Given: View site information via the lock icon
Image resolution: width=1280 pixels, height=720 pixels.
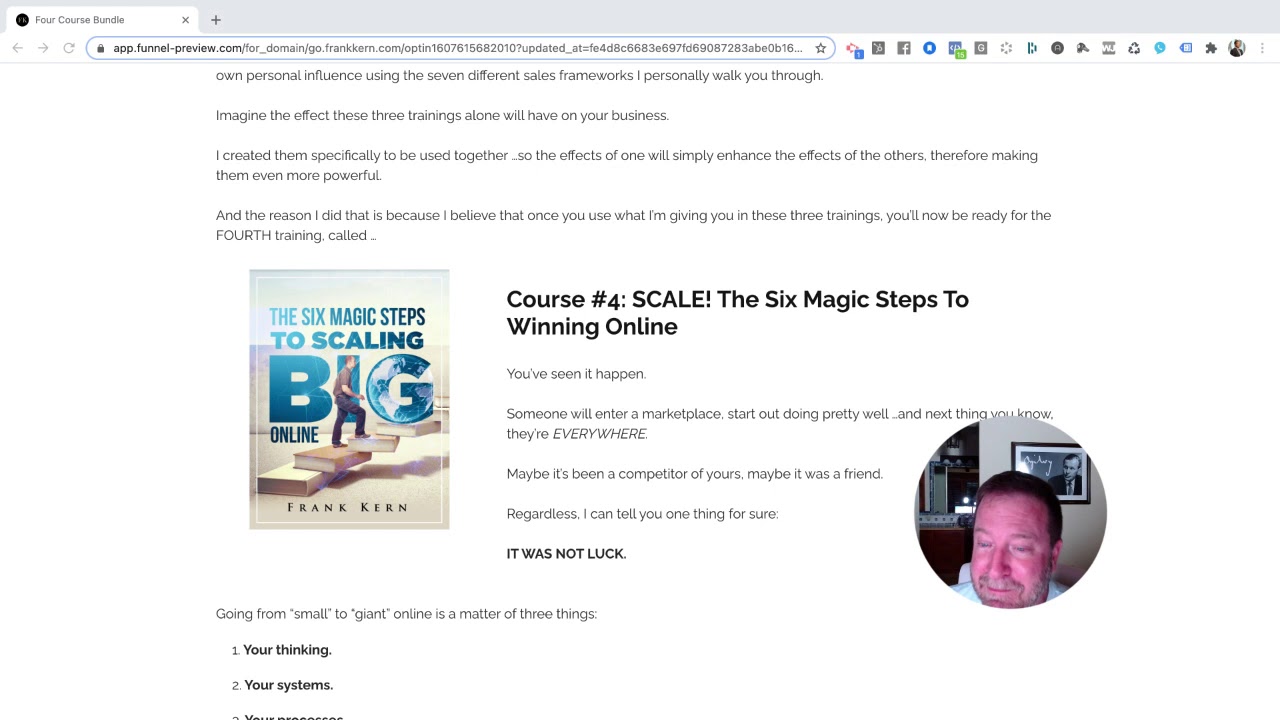Looking at the screenshot, I should (101, 48).
